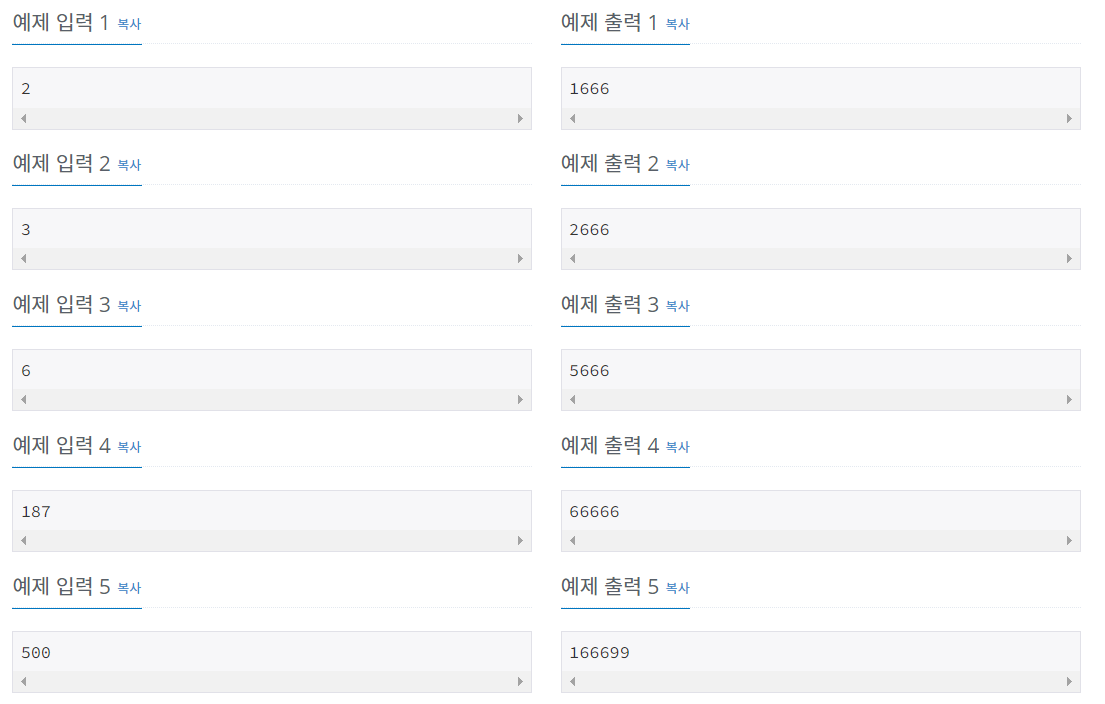Click inside the box showing the value 166699
1105x704 pixels.
[x=820, y=652]
